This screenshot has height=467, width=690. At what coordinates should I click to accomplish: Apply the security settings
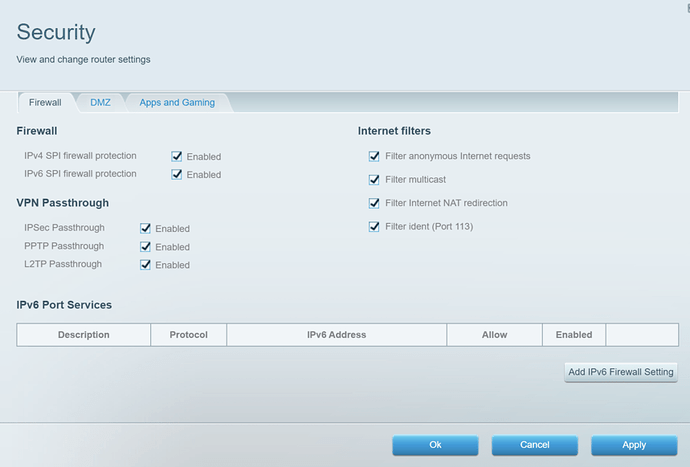point(634,445)
